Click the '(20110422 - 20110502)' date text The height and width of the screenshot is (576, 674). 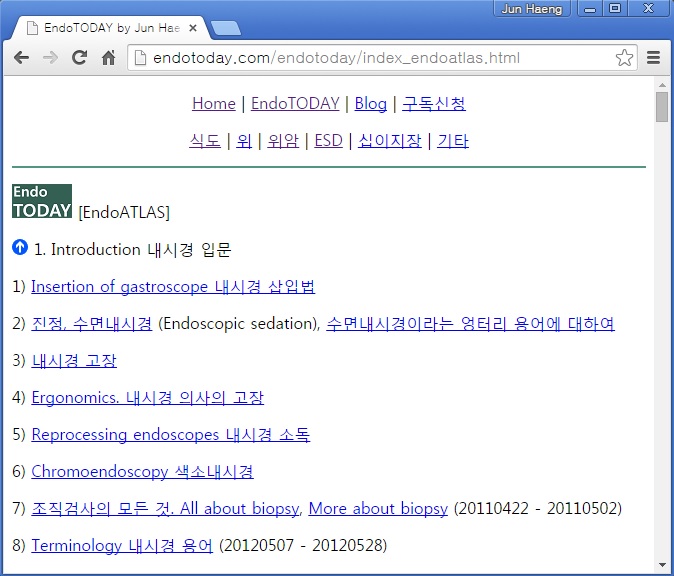tap(538, 509)
